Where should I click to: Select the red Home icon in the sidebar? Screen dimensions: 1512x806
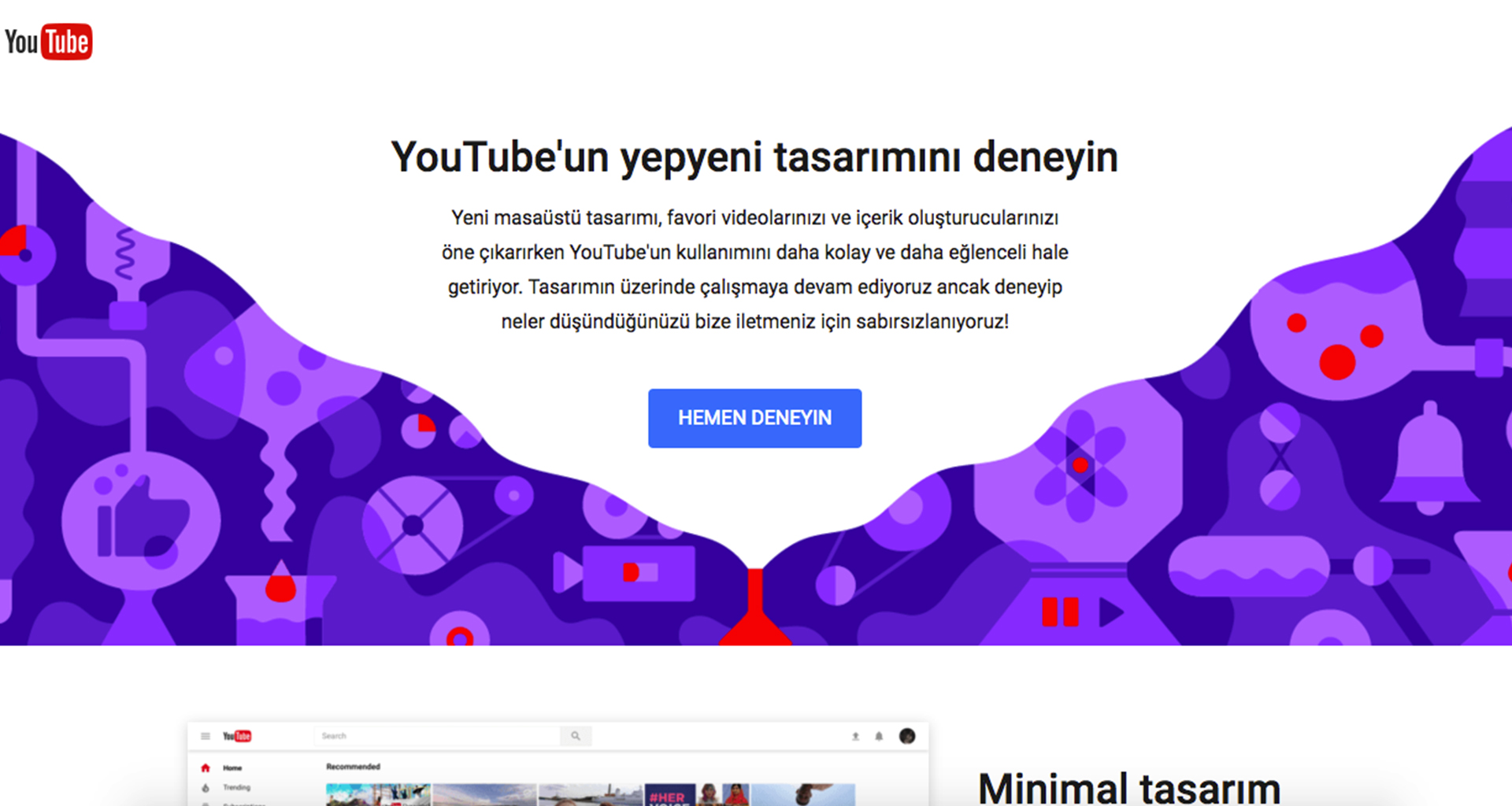(x=206, y=767)
